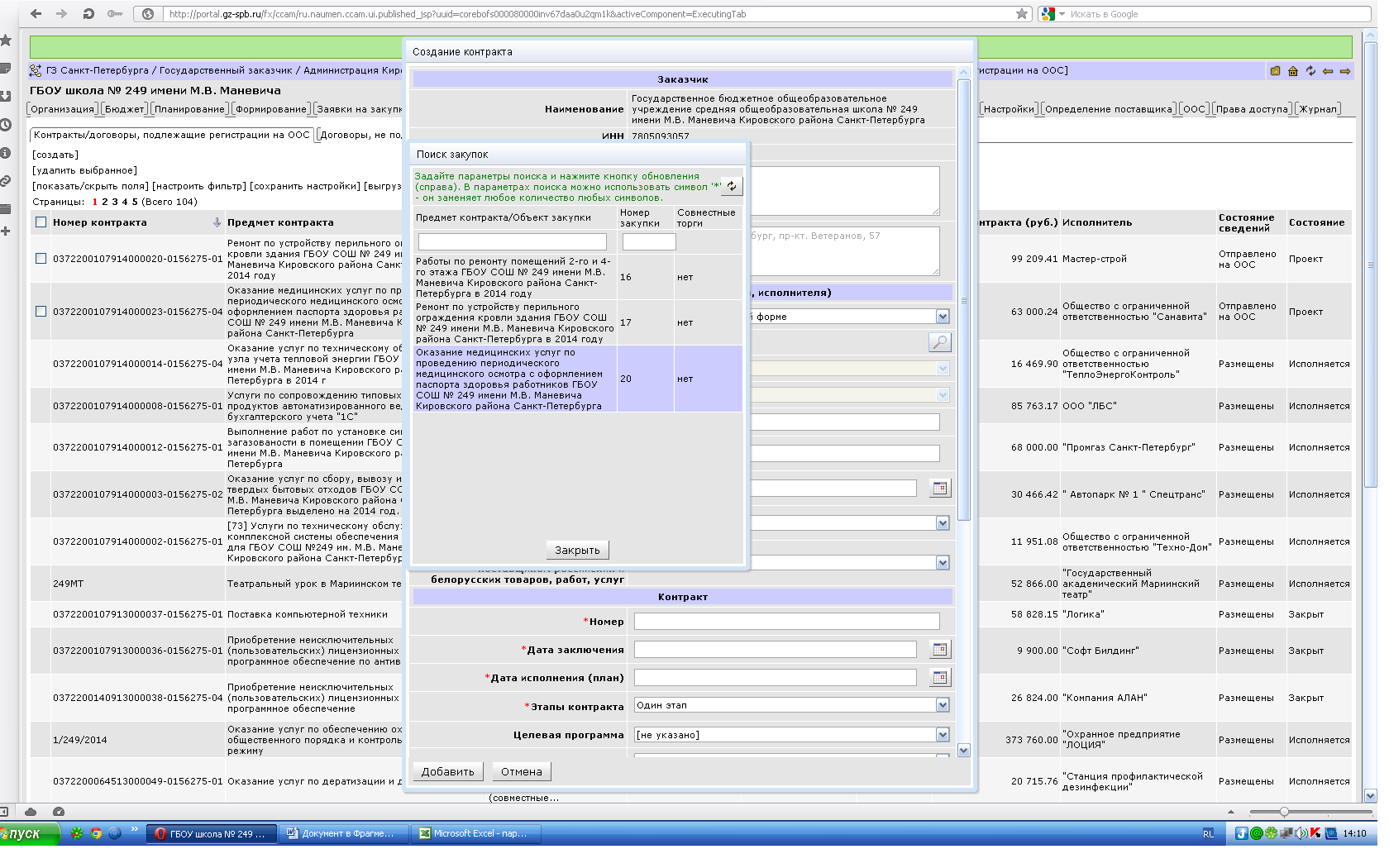Viewport: 1389px width, 868px height.
Task: Click the portal yellow left arrow
Action: [1328, 71]
